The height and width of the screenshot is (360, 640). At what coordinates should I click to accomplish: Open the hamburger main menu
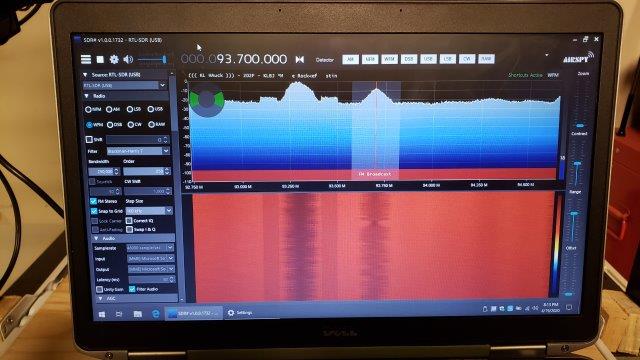(86, 60)
